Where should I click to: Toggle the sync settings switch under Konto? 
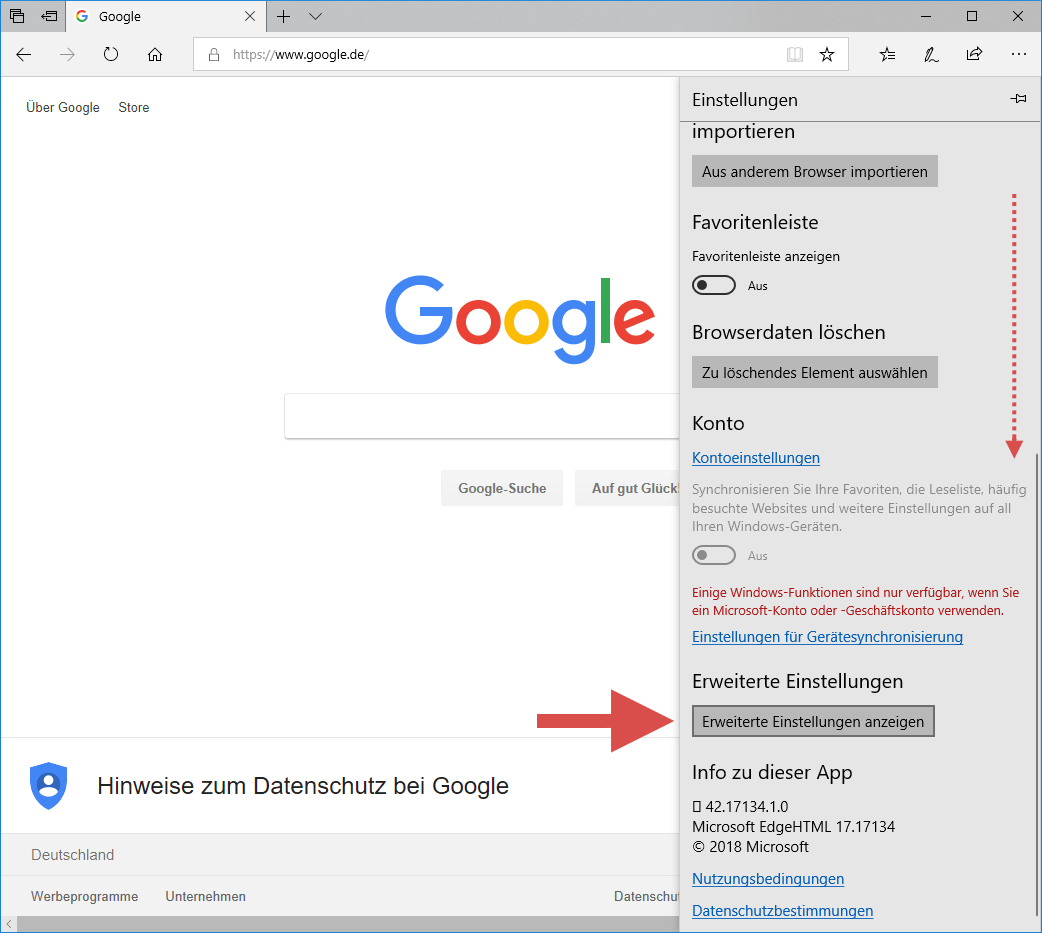click(x=714, y=555)
